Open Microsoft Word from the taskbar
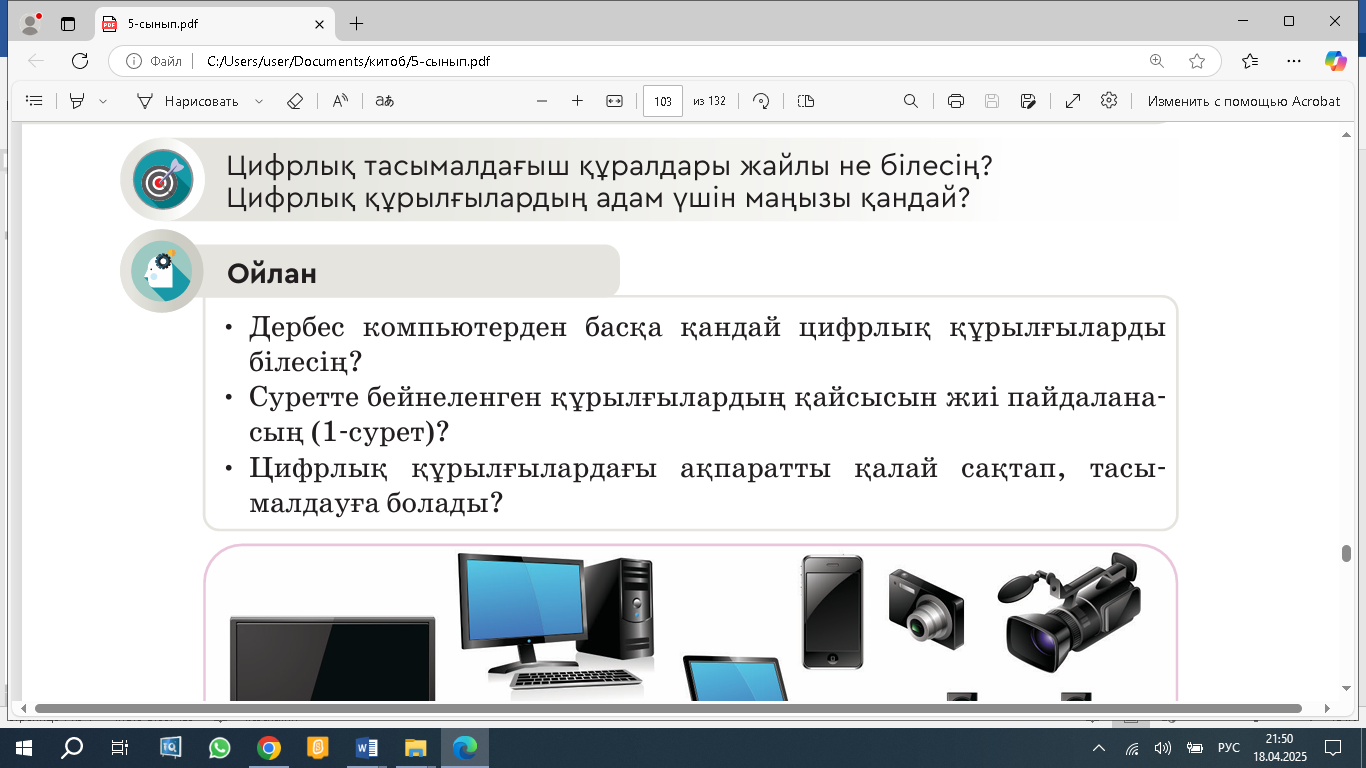 [x=366, y=747]
